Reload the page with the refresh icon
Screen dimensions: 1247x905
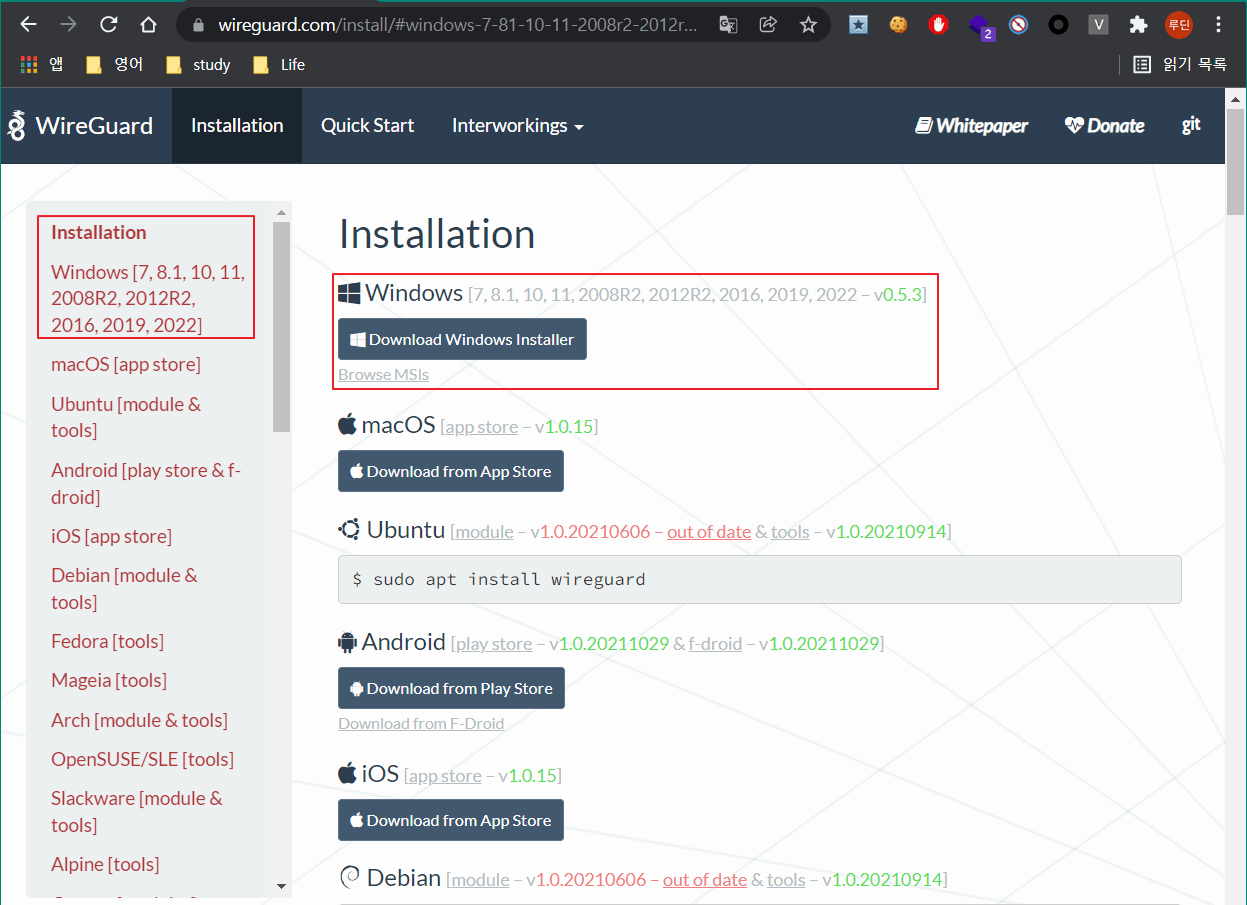pyautogui.click(x=108, y=25)
